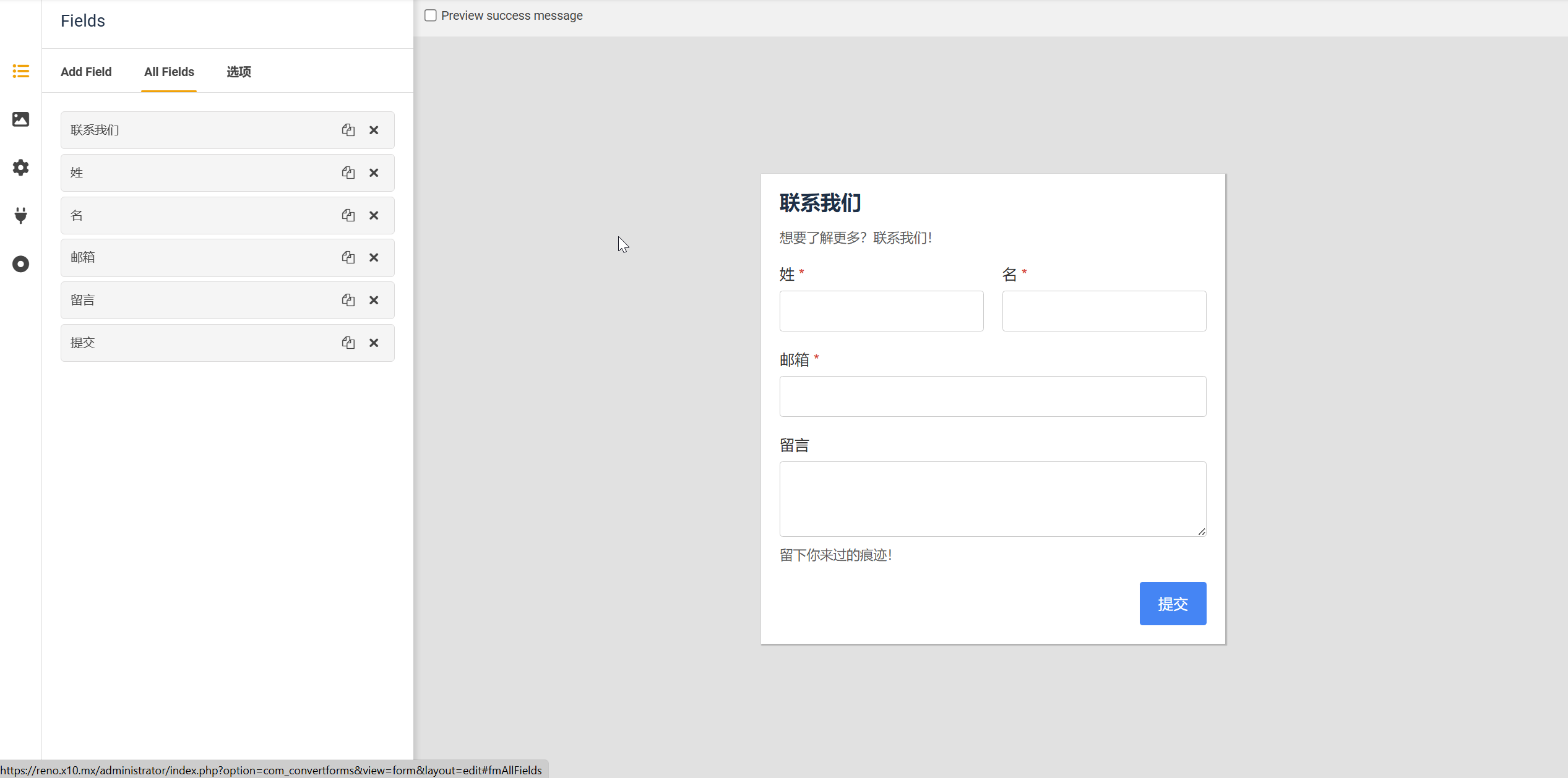Screen dimensions: 1568x778
Task: Remove the 名 field
Action: (374, 215)
